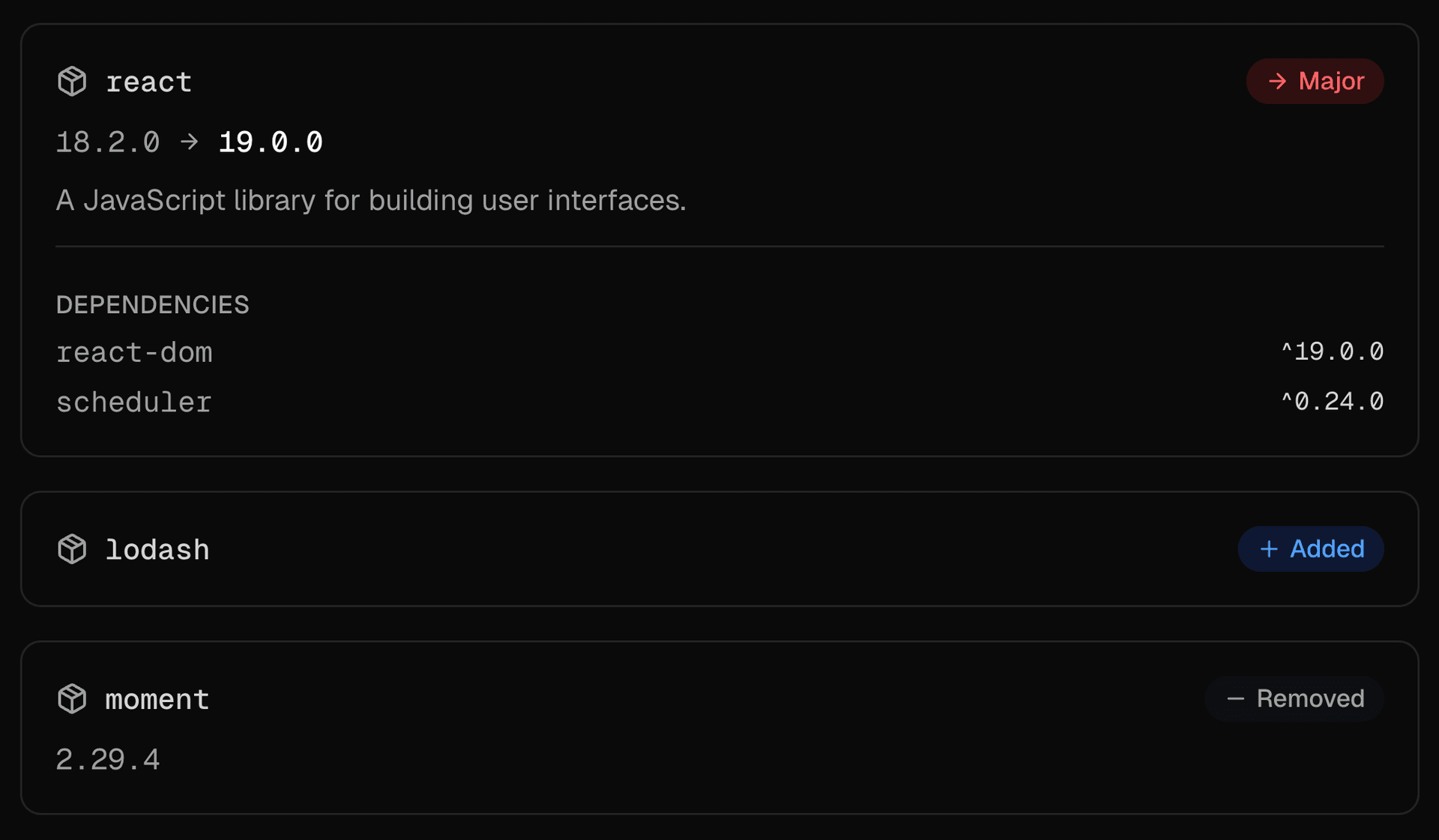Select the Major update badge

pyautogui.click(x=1315, y=81)
